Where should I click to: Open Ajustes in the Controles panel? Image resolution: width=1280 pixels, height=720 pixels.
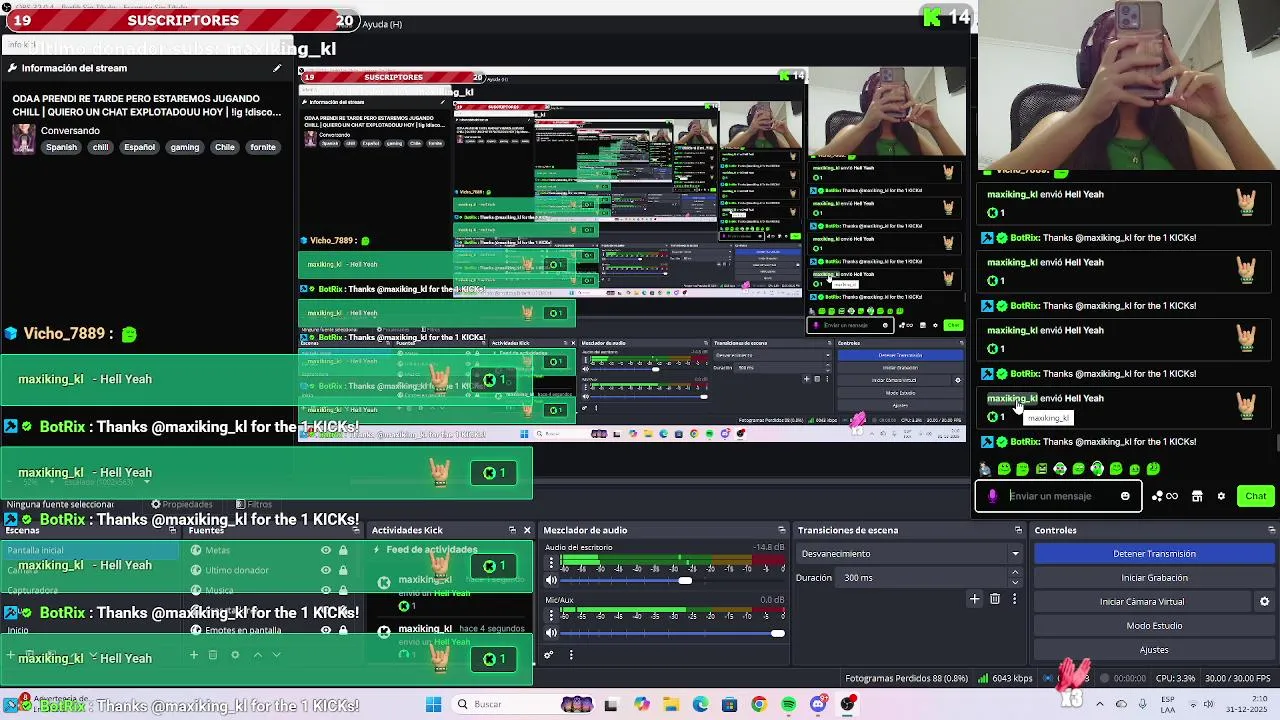point(1154,650)
